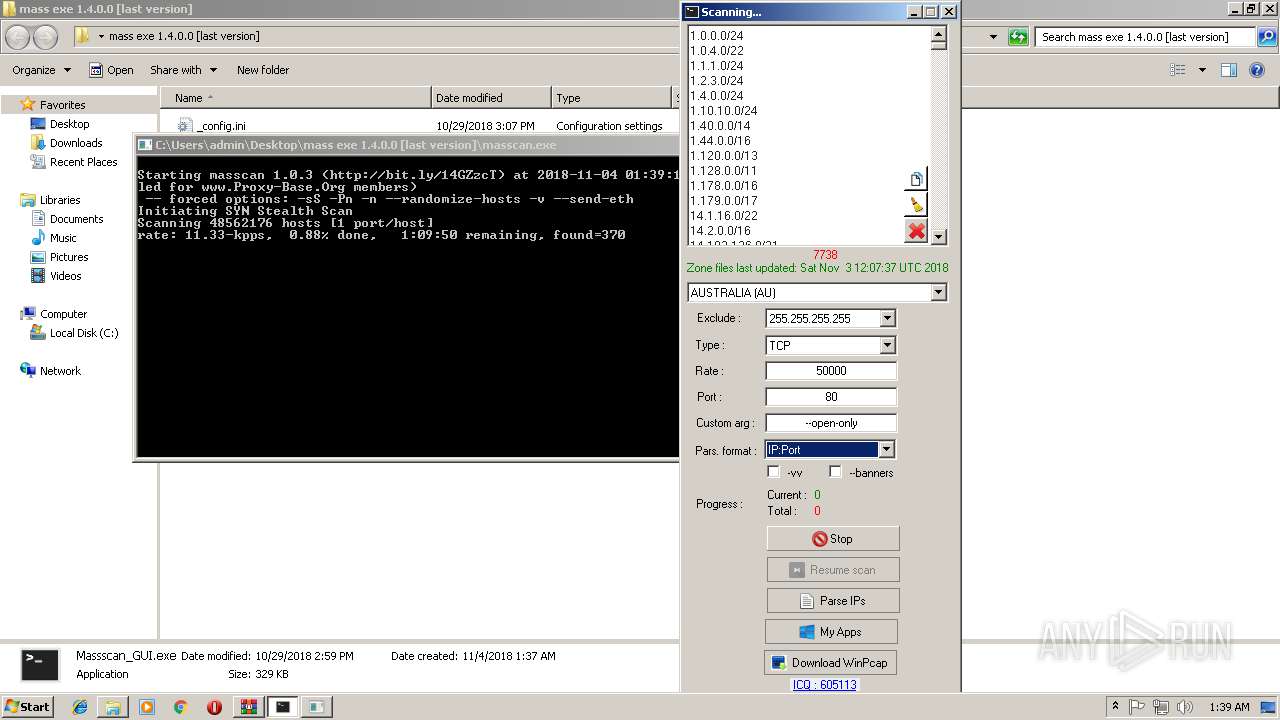Screen dimensions: 1280x720
Task: Select 1.1.1.0/24 in the IP range list
Action: pos(717,66)
